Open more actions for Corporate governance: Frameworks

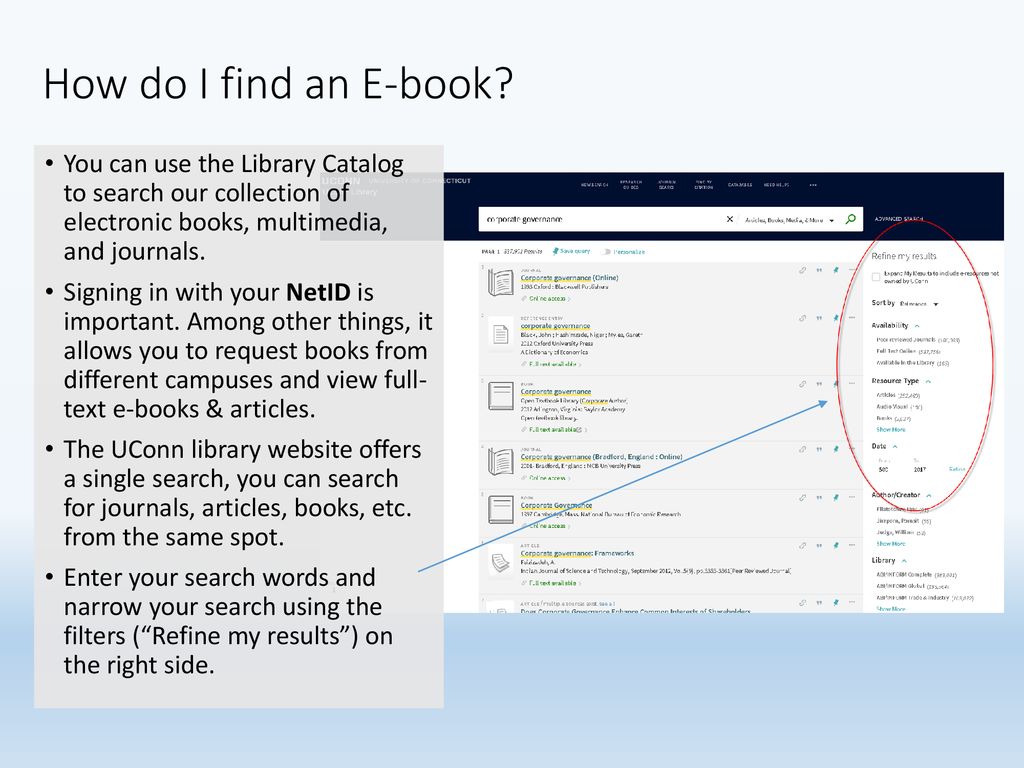(x=852, y=545)
